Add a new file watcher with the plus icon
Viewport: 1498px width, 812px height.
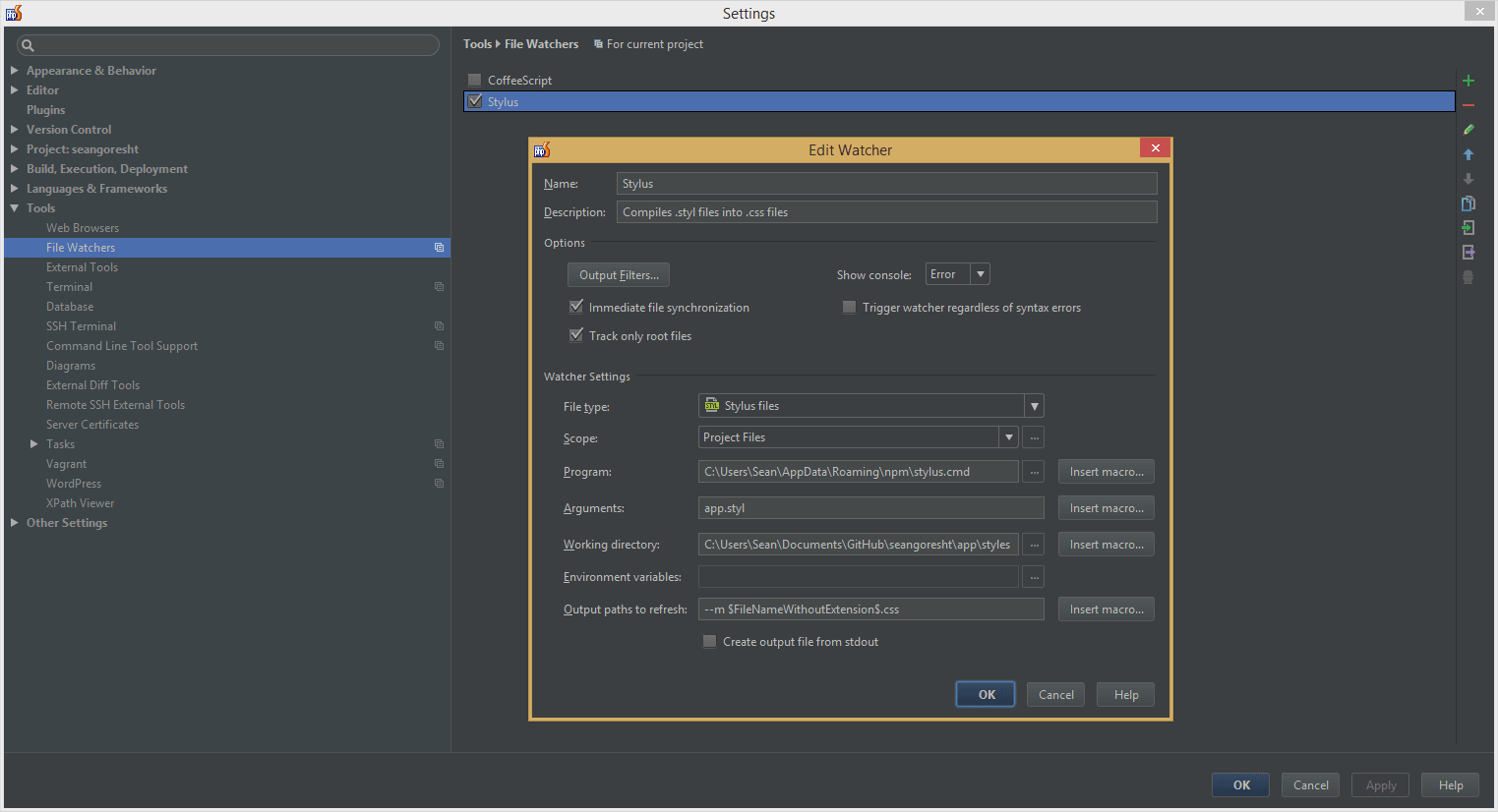click(x=1468, y=81)
